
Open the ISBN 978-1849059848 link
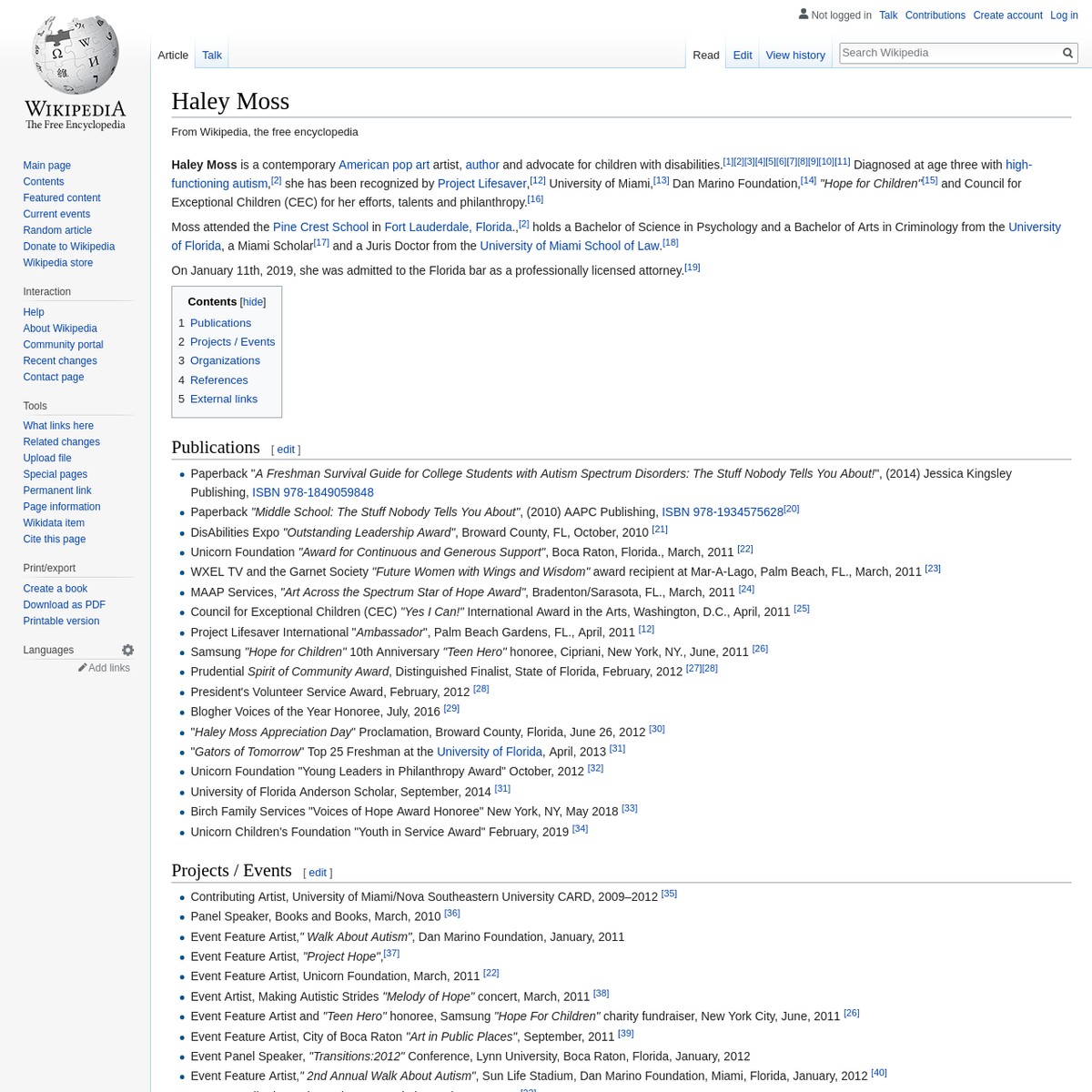tap(312, 491)
